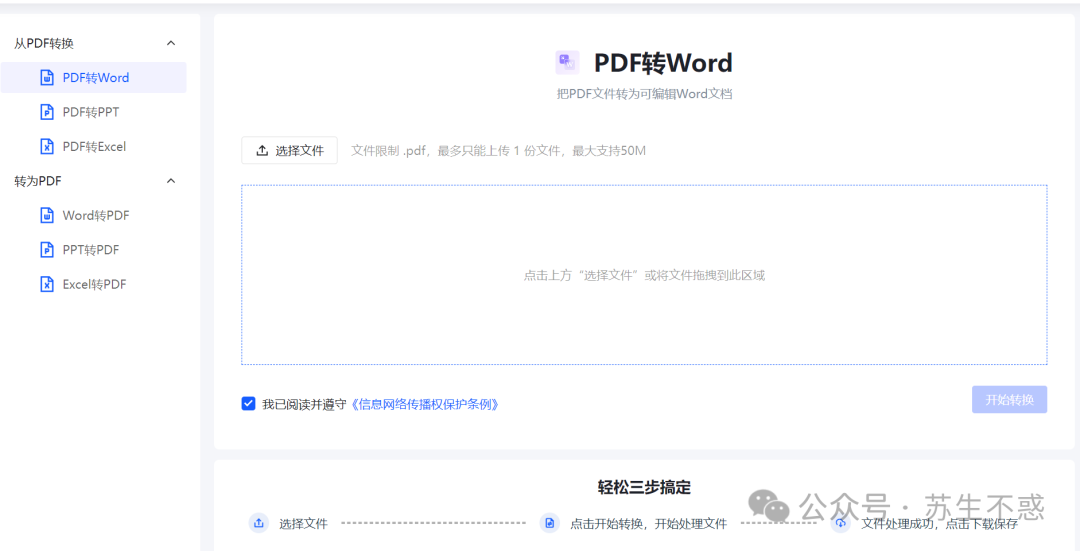Switch to PDF转Excel converter

click(x=94, y=146)
